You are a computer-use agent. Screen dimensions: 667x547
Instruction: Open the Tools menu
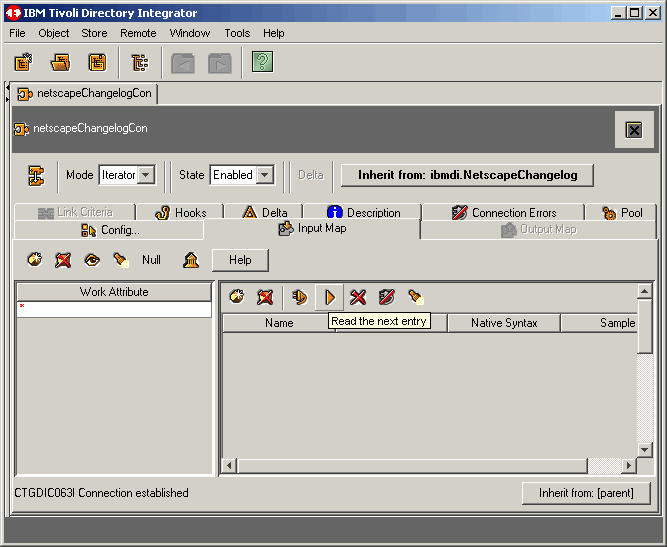(237, 33)
